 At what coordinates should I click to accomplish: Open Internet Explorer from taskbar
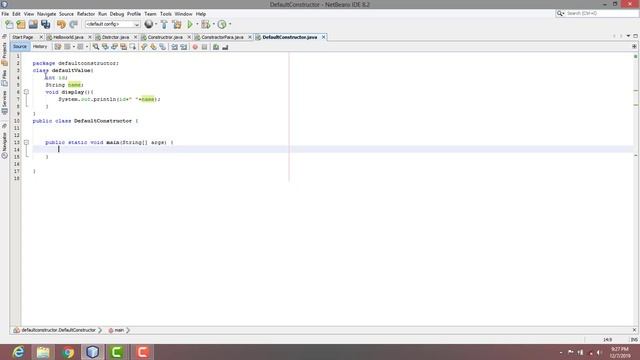pyautogui.click(x=18, y=352)
